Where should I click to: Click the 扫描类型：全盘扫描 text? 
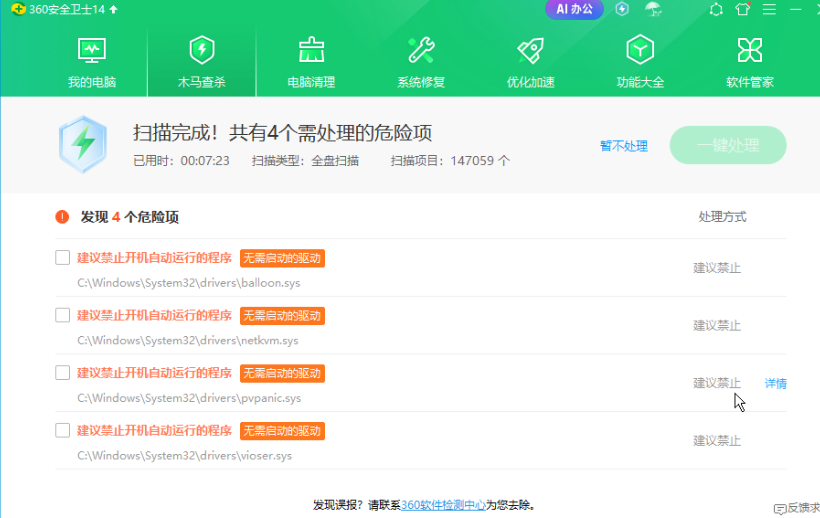coord(305,160)
